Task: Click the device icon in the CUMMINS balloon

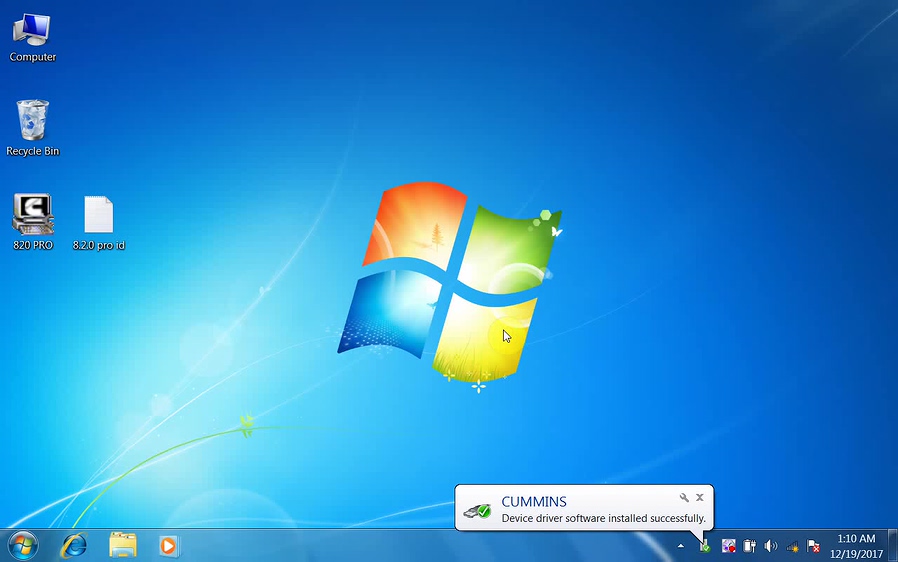Action: click(x=477, y=510)
